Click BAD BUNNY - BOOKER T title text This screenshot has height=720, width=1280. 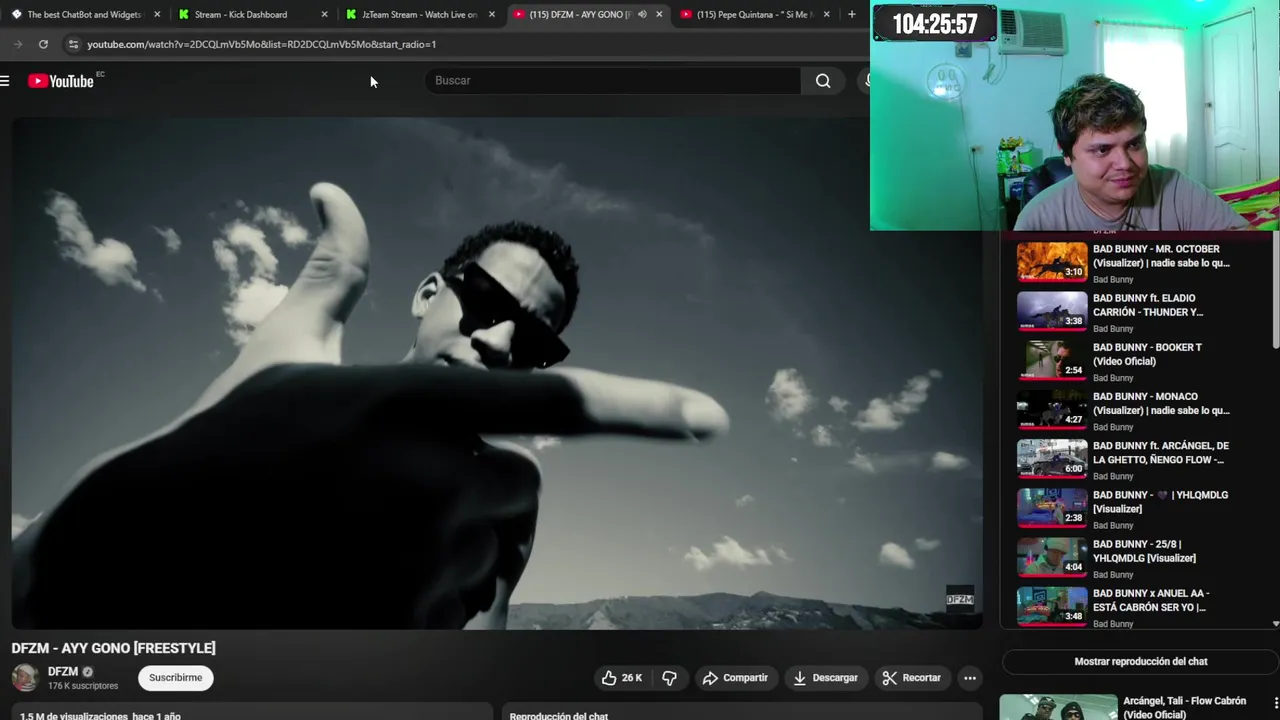tap(1147, 354)
